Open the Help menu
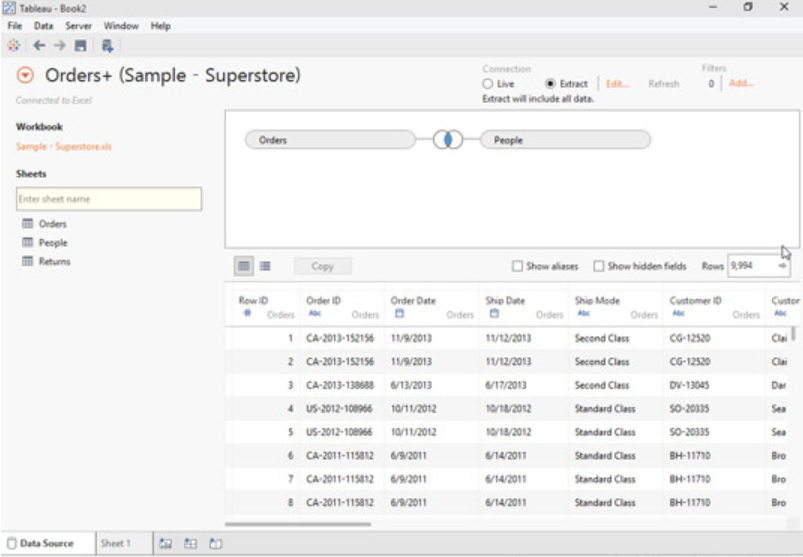This screenshot has height=557, width=803. (160, 26)
